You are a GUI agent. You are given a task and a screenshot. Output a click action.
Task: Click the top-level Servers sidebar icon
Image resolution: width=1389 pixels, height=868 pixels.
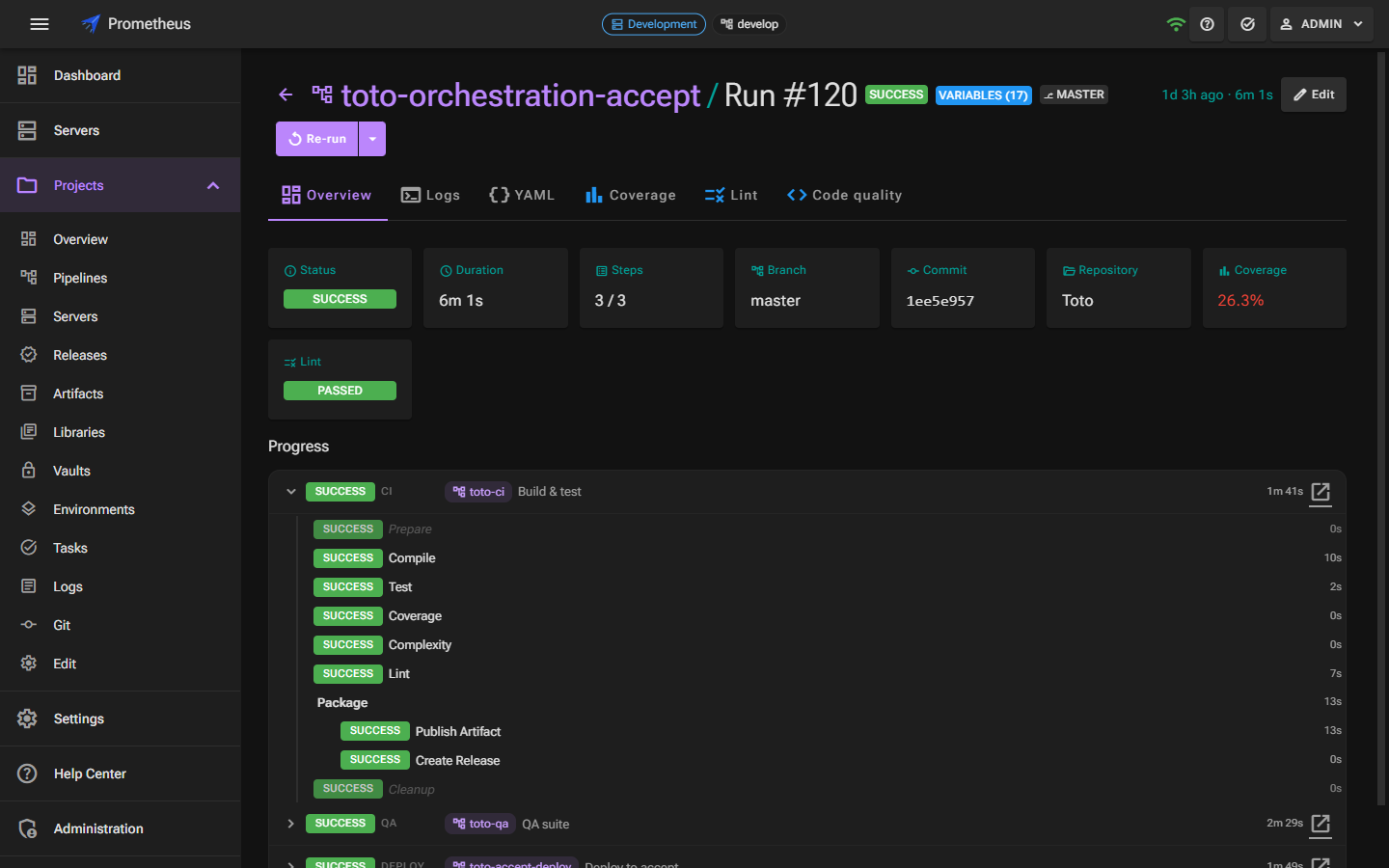pos(27,130)
